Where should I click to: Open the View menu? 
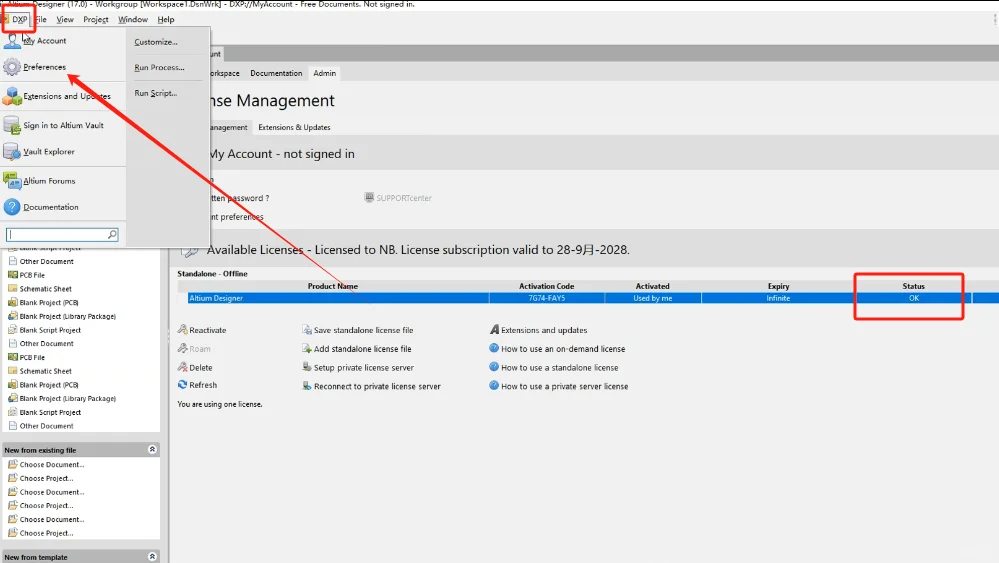(x=65, y=20)
